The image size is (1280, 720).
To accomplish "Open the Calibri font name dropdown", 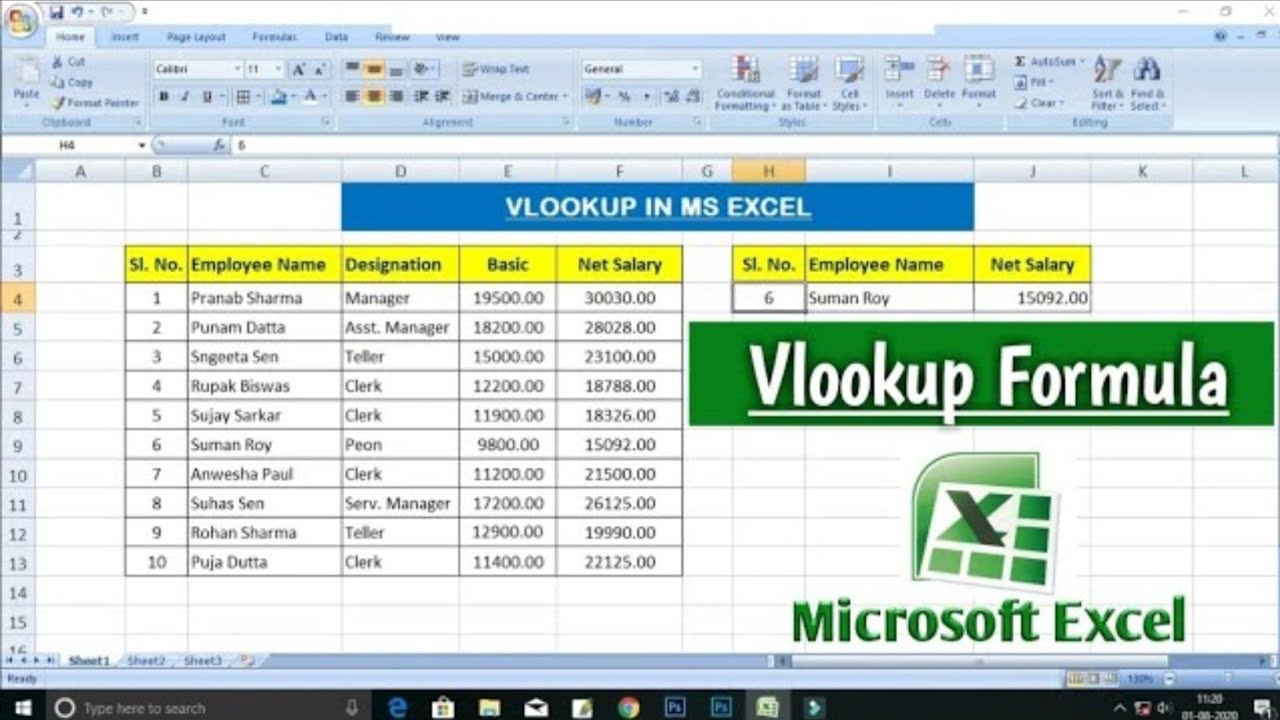I will [x=238, y=69].
